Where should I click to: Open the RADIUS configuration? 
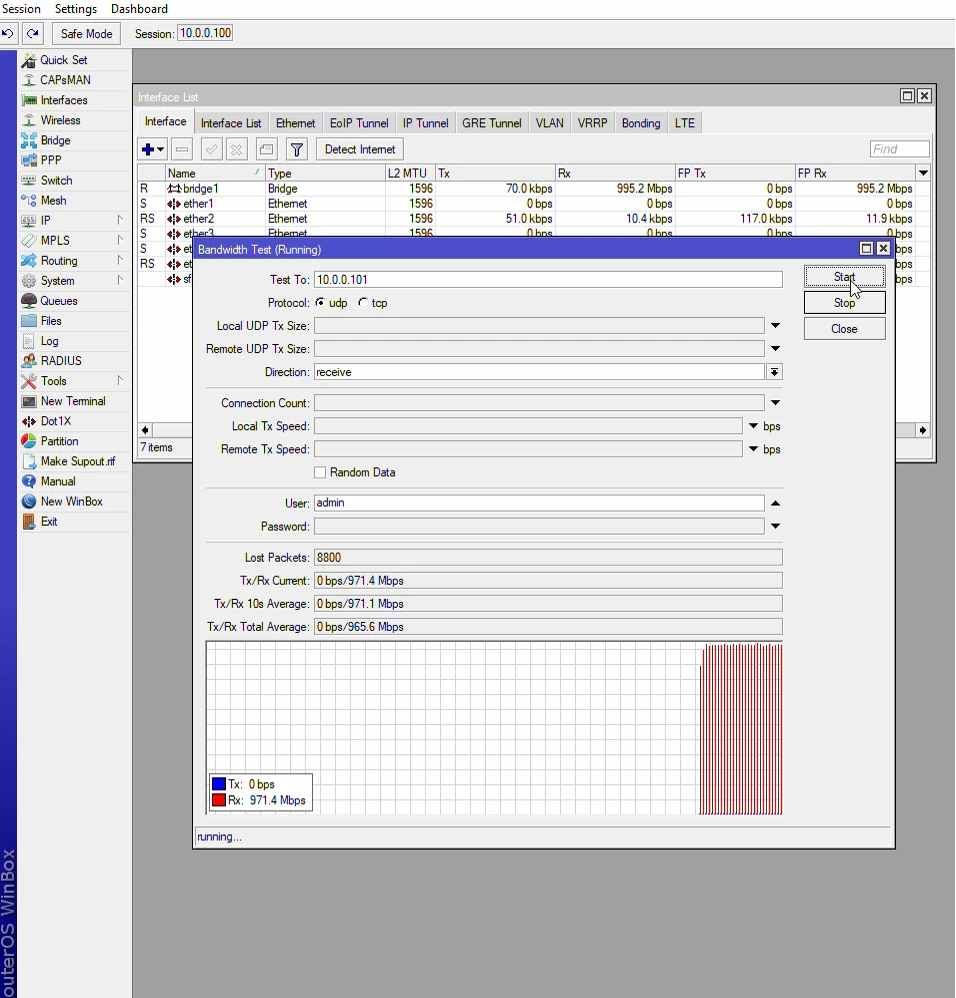tap(60, 361)
